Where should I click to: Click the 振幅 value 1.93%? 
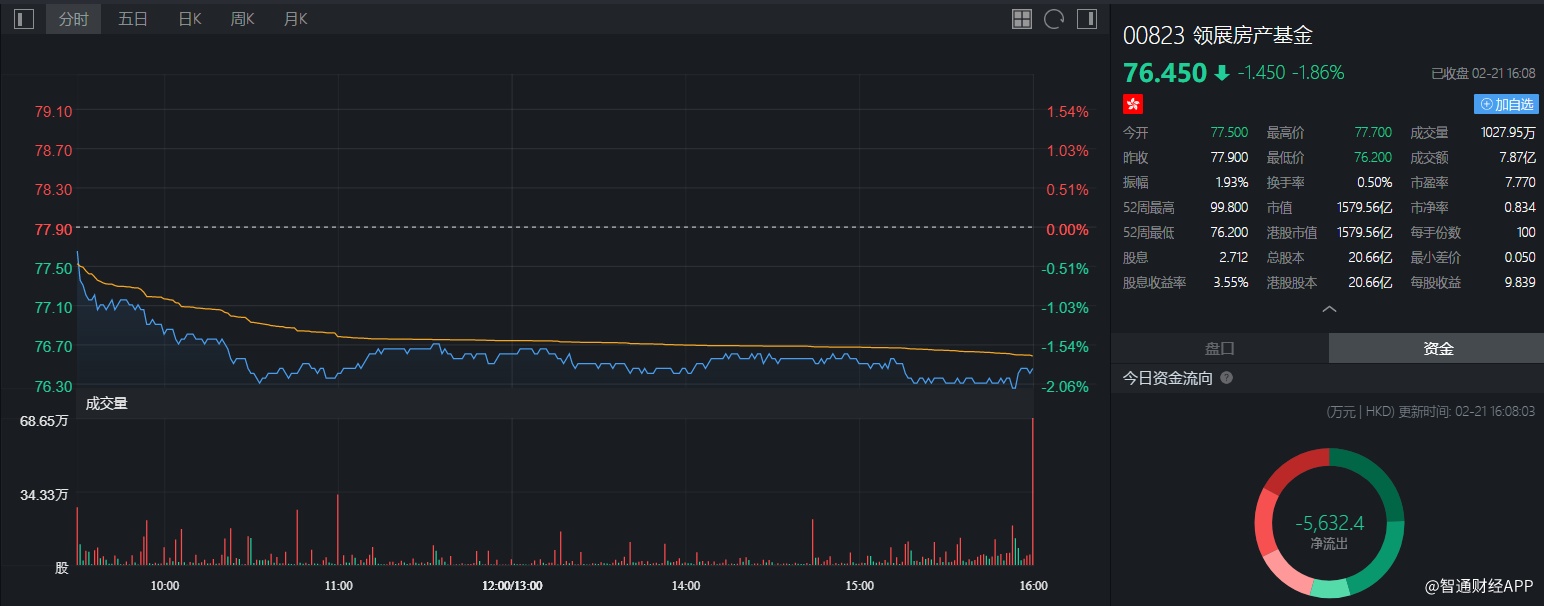click(1232, 183)
